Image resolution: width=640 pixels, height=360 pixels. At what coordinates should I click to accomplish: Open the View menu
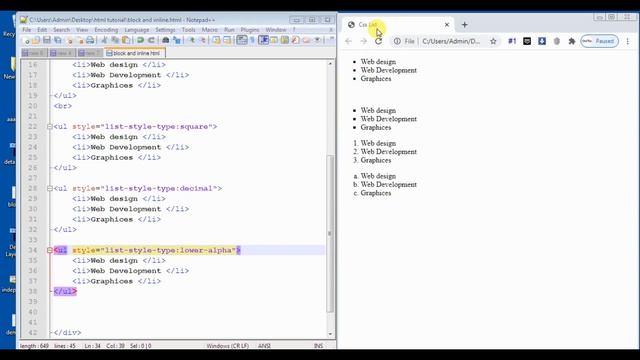82,30
